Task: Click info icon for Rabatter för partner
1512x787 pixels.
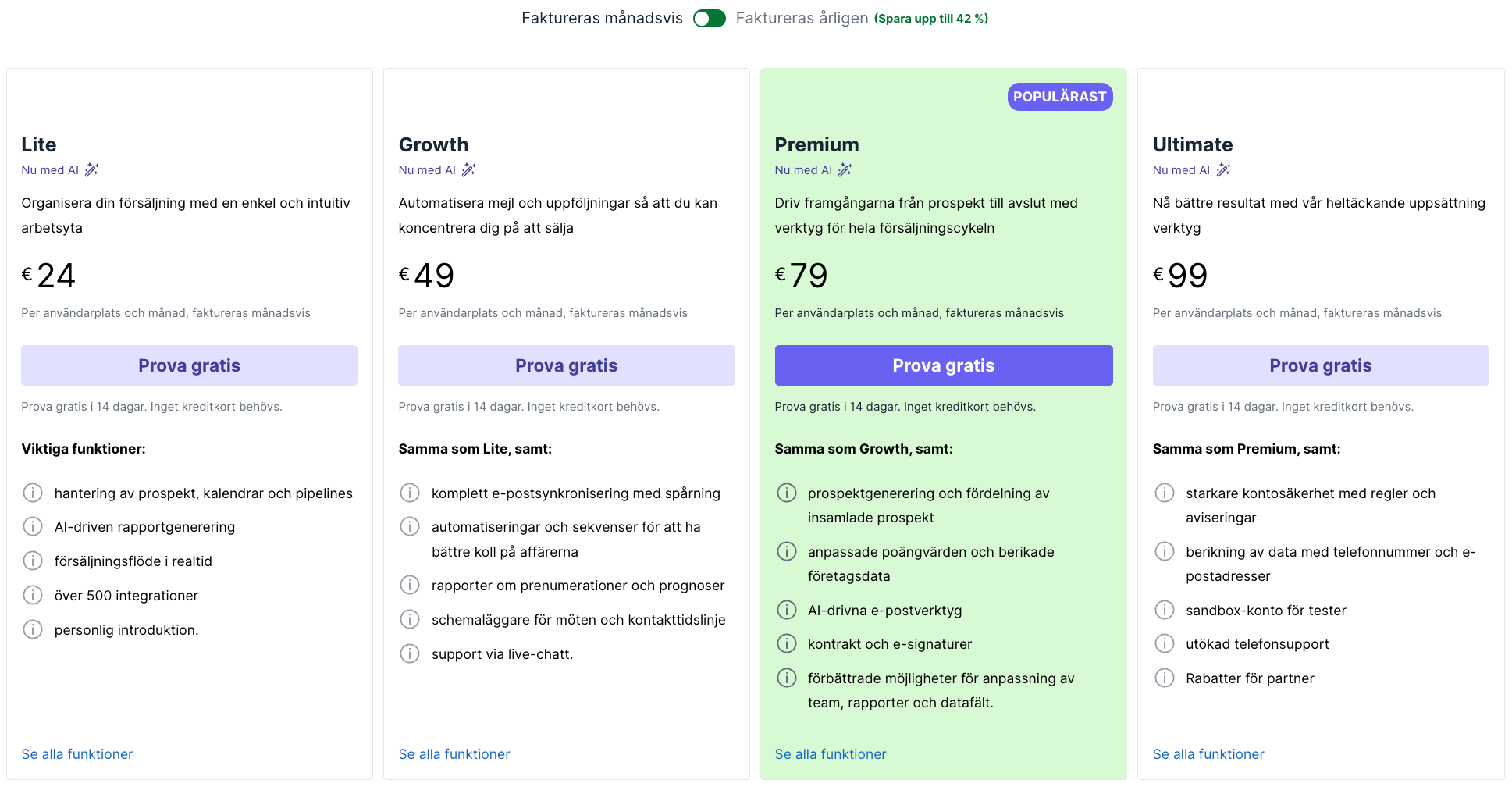Action: 1165,678
